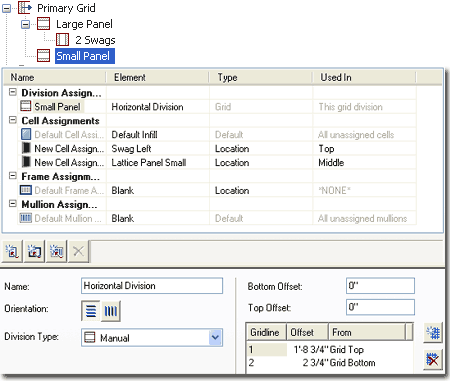Select gridline 1 row
Screen dimensions: 450x381
330,350
